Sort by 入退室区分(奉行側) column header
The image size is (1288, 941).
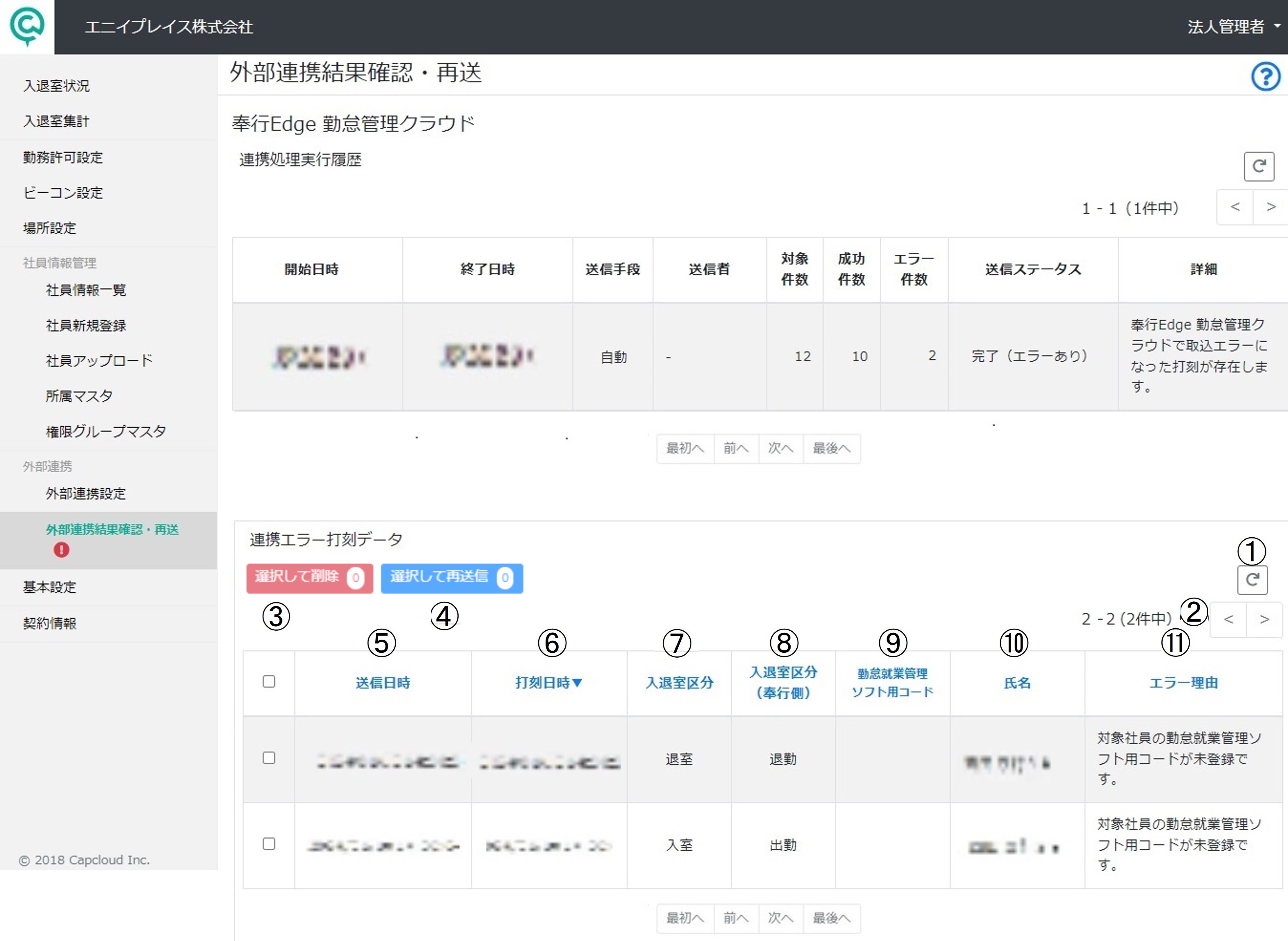point(783,683)
